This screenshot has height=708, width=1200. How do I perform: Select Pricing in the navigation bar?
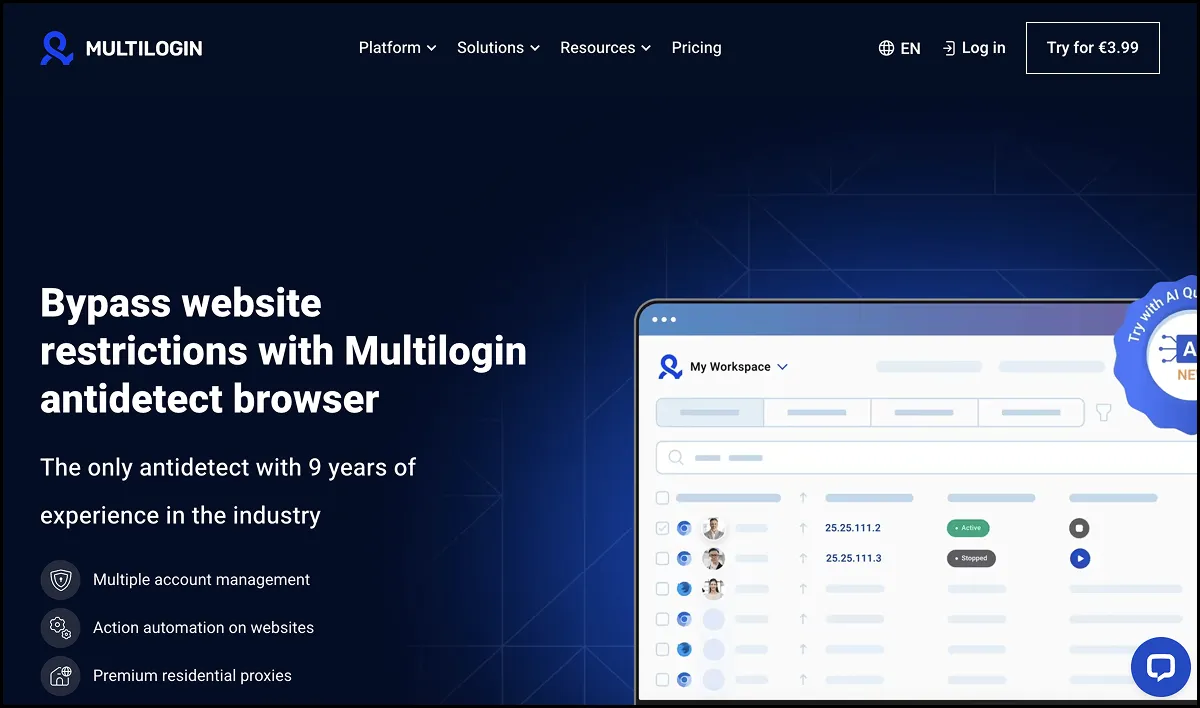696,47
